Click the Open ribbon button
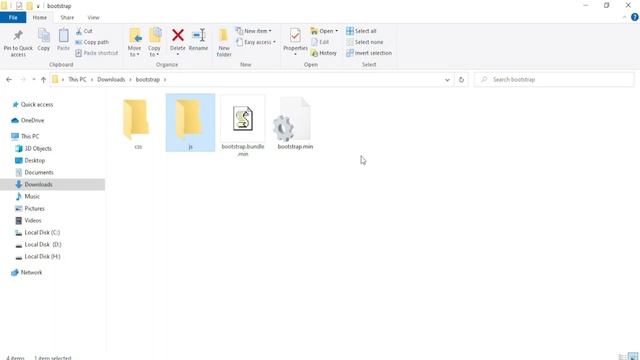 tap(324, 31)
